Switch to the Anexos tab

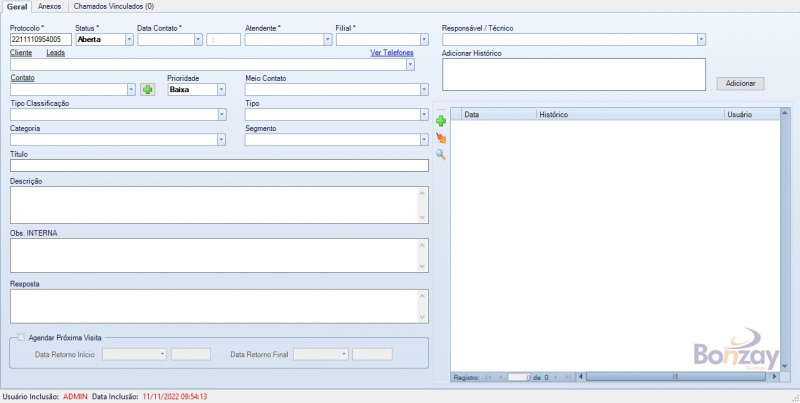pyautogui.click(x=50, y=6)
